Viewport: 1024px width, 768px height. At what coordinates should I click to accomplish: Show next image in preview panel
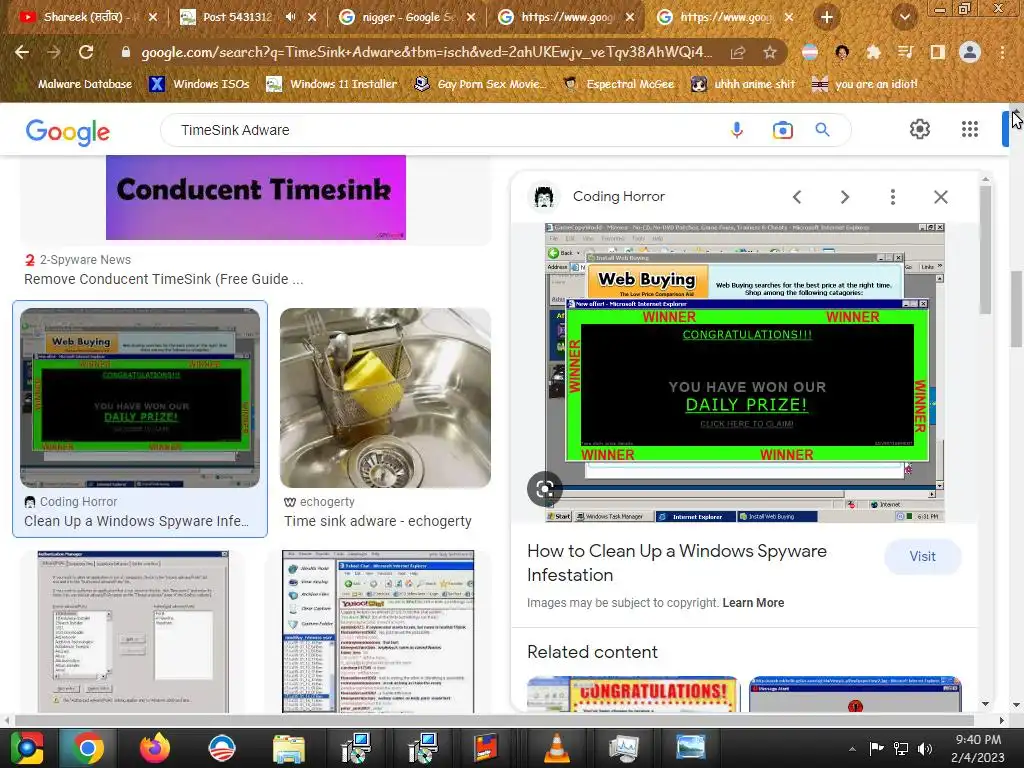point(844,197)
